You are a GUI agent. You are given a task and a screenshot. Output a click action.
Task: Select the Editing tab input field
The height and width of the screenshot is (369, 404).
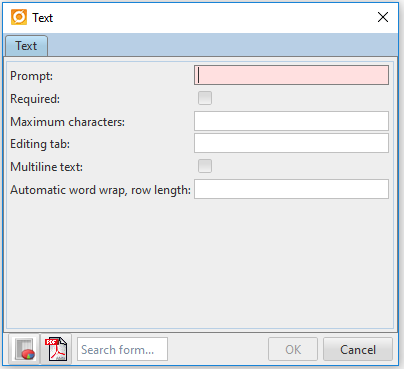tap(291, 143)
